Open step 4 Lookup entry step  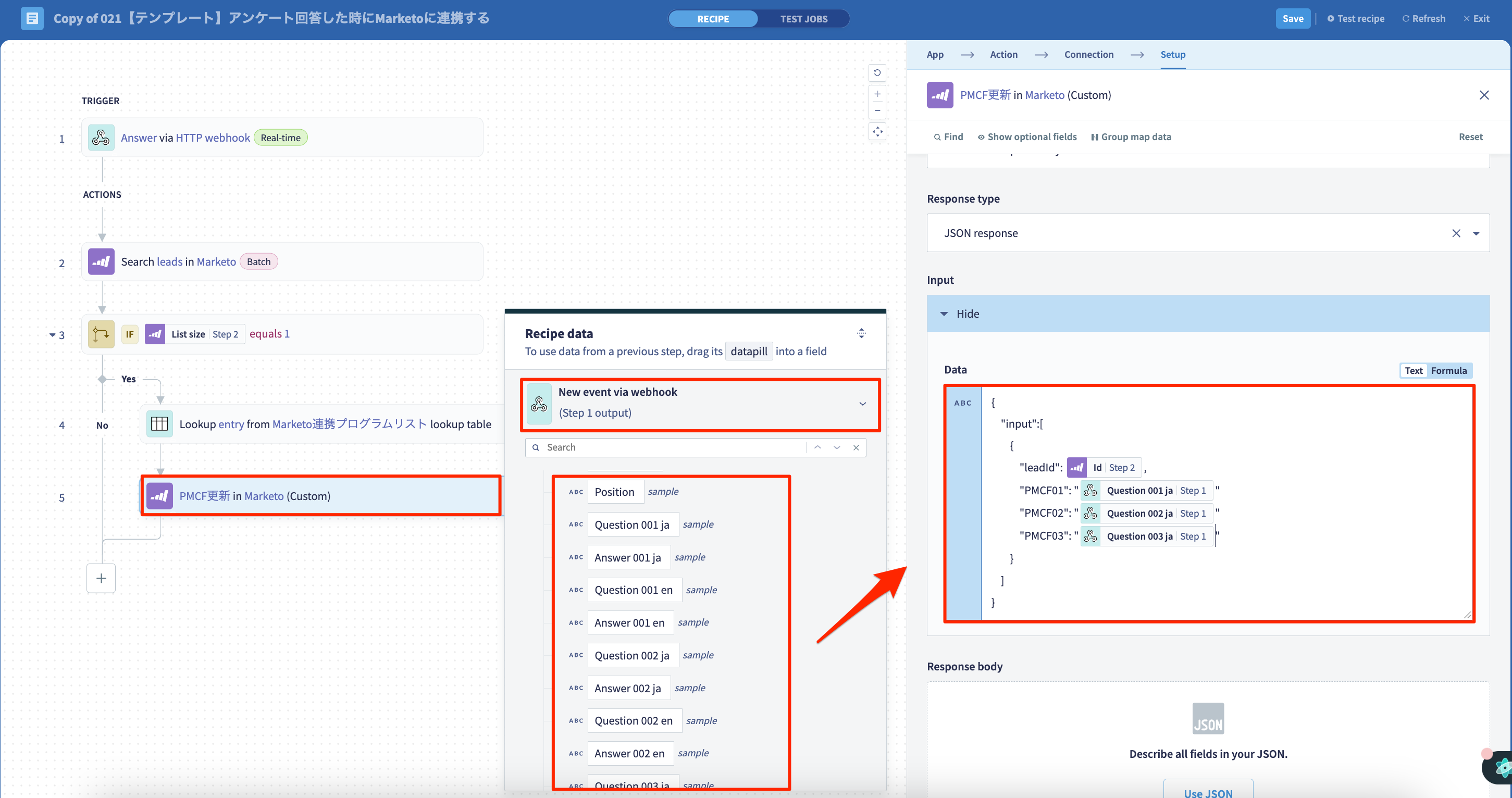tap(322, 423)
